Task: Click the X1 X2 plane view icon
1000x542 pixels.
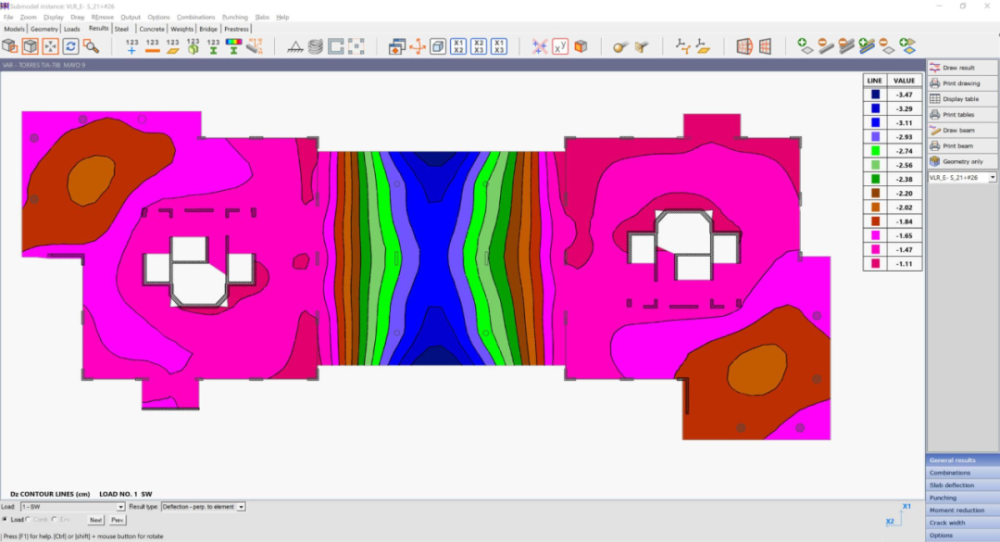Action: click(458, 46)
